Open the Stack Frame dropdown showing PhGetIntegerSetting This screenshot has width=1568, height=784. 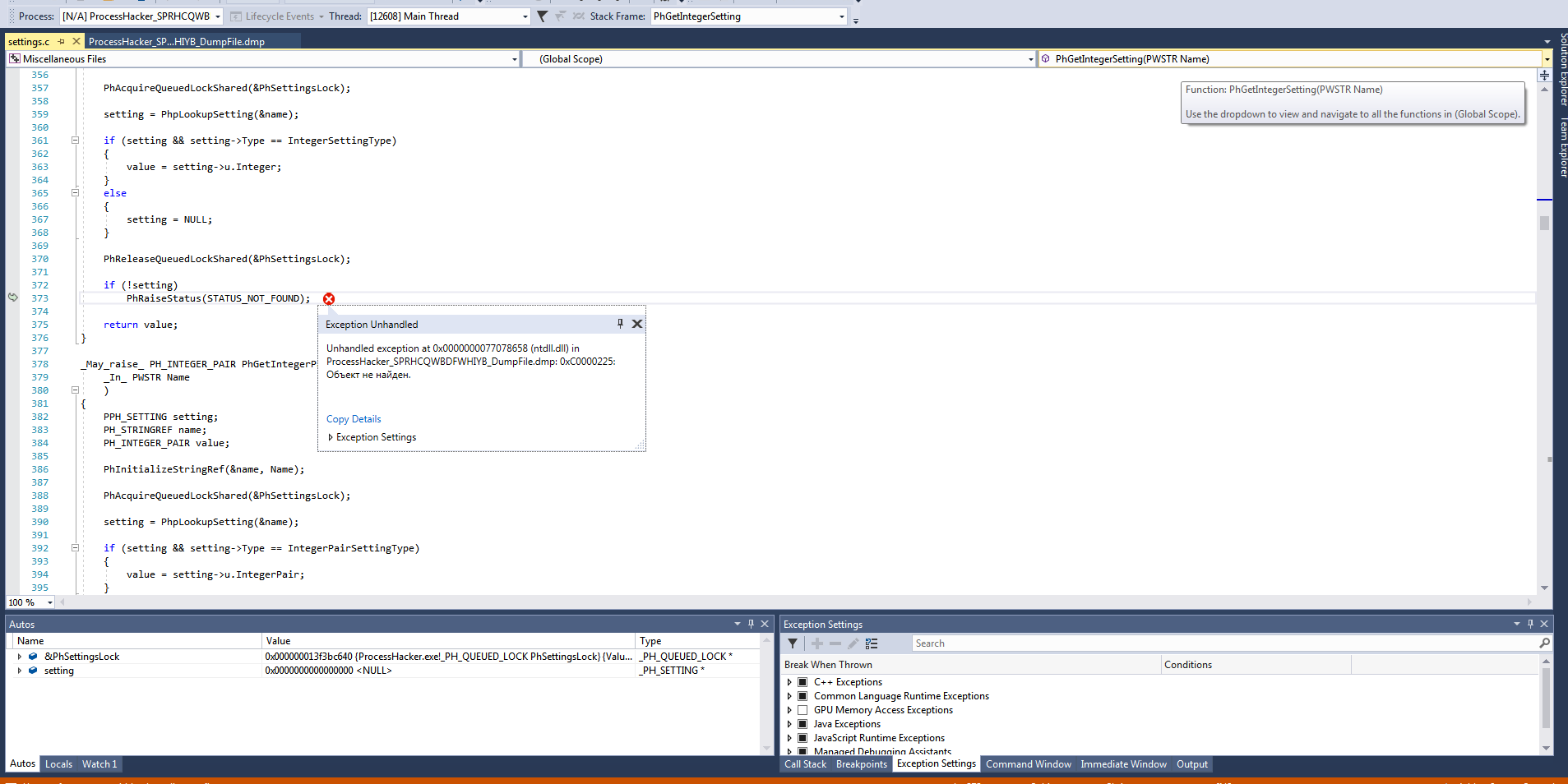point(840,16)
